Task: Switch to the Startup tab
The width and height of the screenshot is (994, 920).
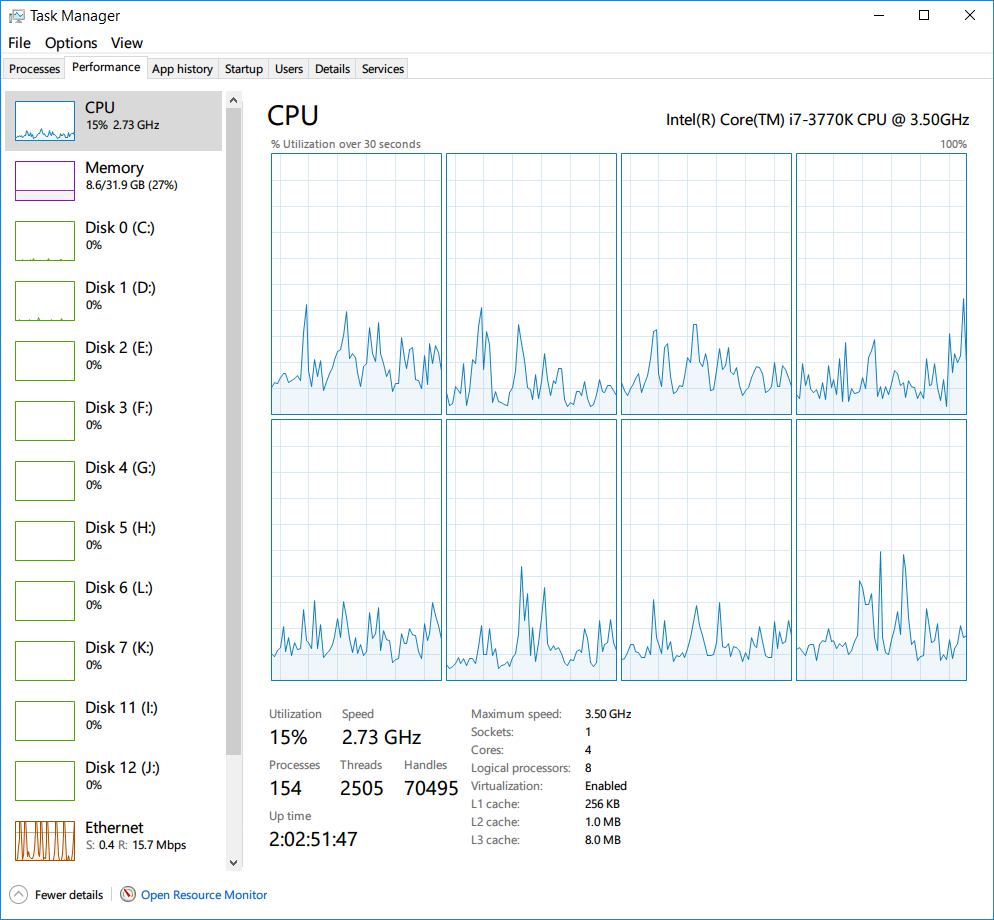Action: [243, 68]
